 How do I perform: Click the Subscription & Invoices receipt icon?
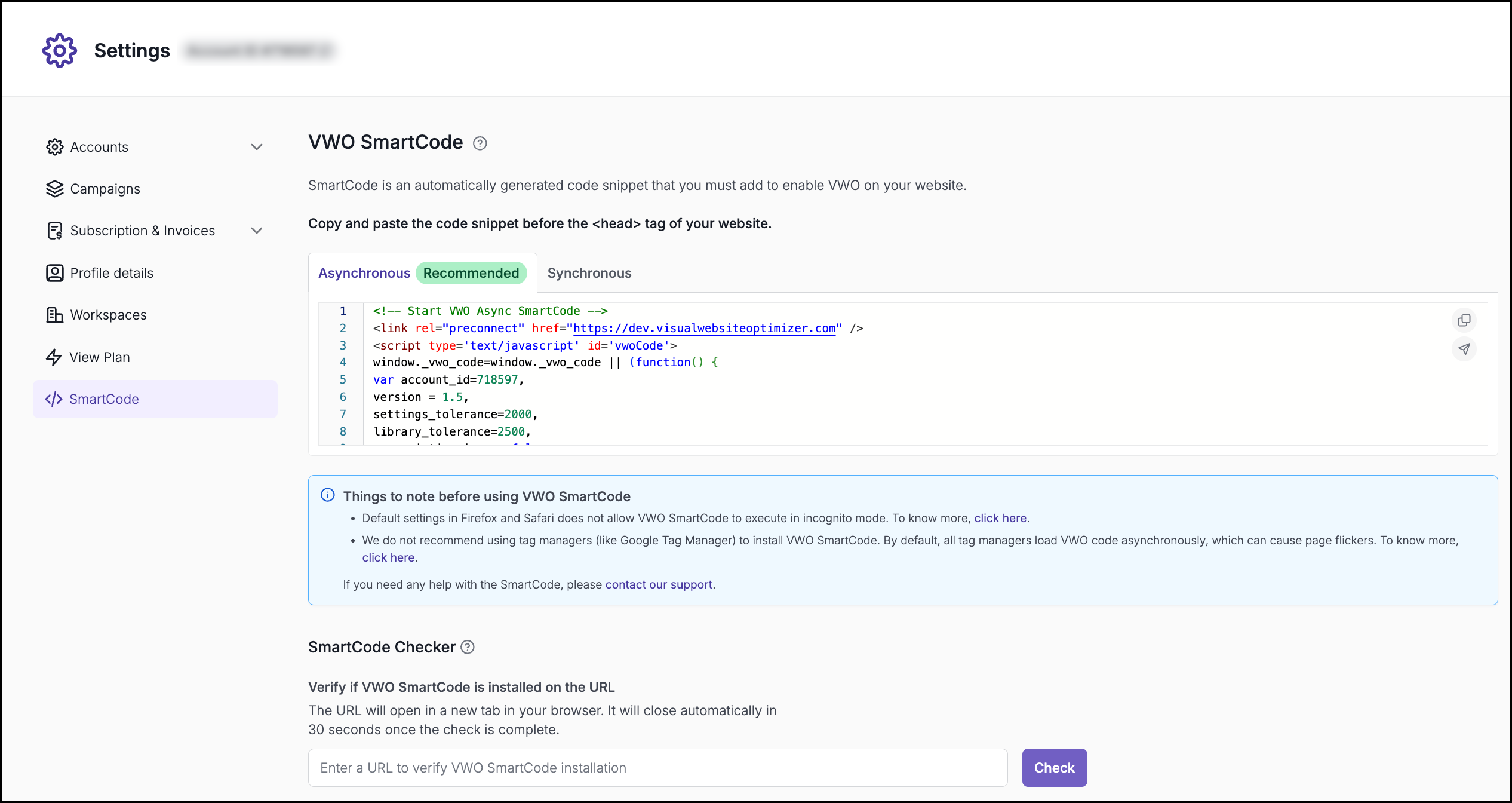point(55,231)
